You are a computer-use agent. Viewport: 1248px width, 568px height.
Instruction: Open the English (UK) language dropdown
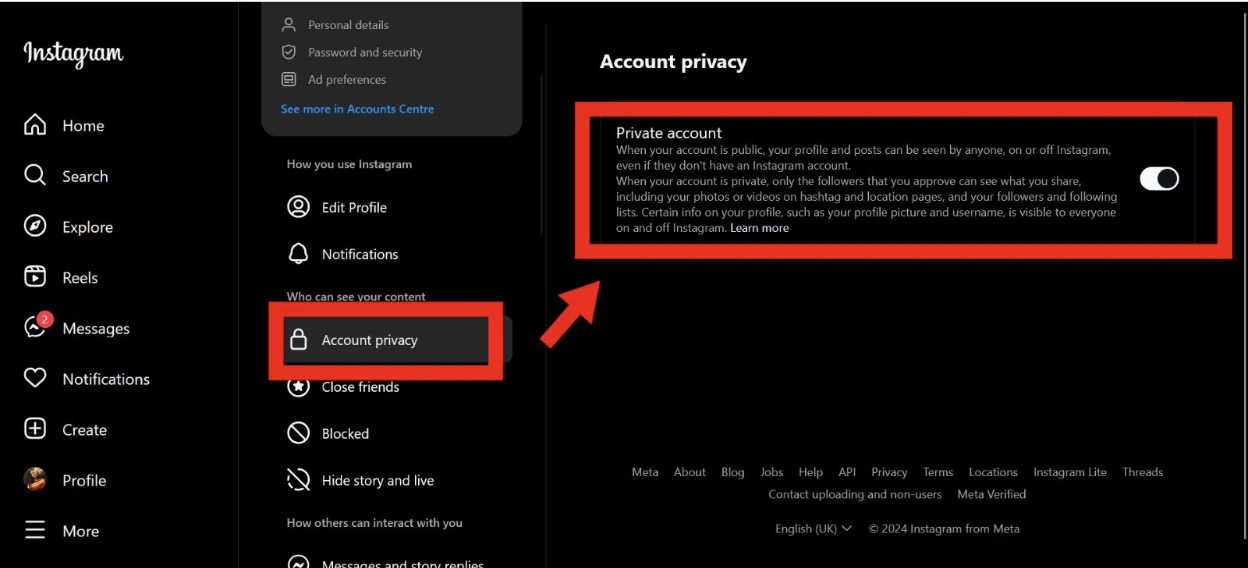tap(813, 528)
